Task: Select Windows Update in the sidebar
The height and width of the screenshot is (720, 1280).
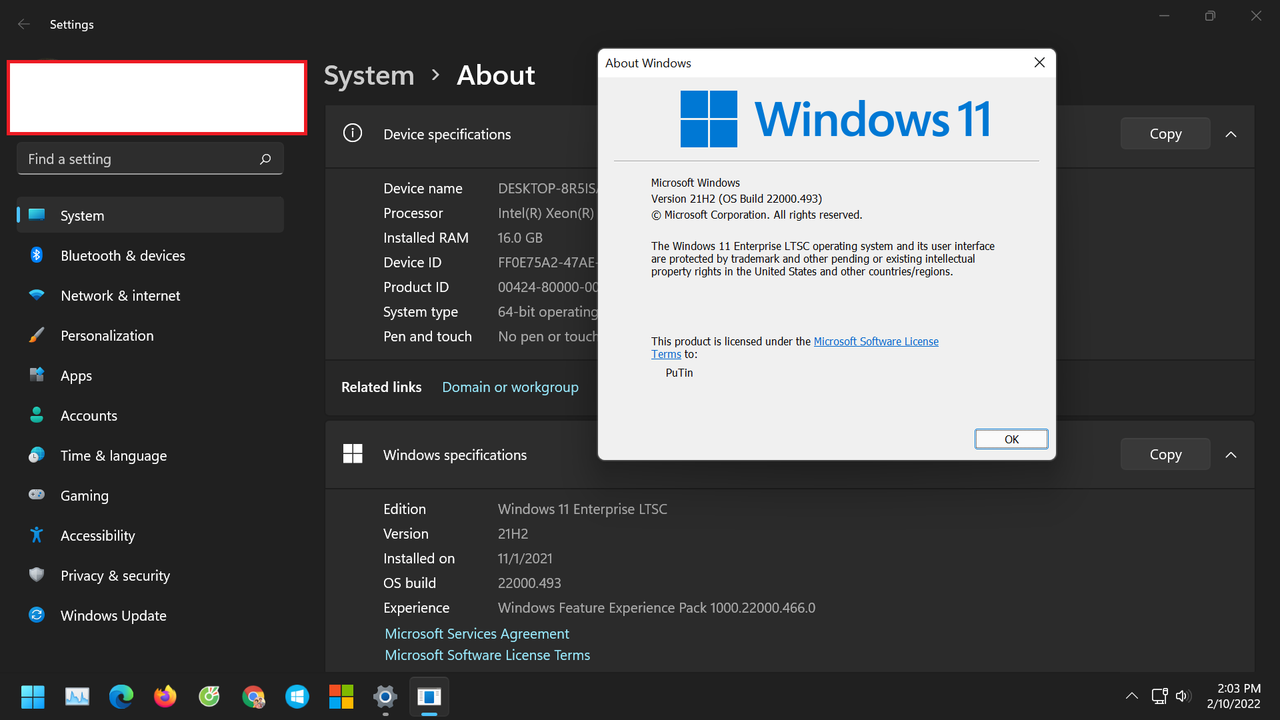Action: [x=113, y=615]
